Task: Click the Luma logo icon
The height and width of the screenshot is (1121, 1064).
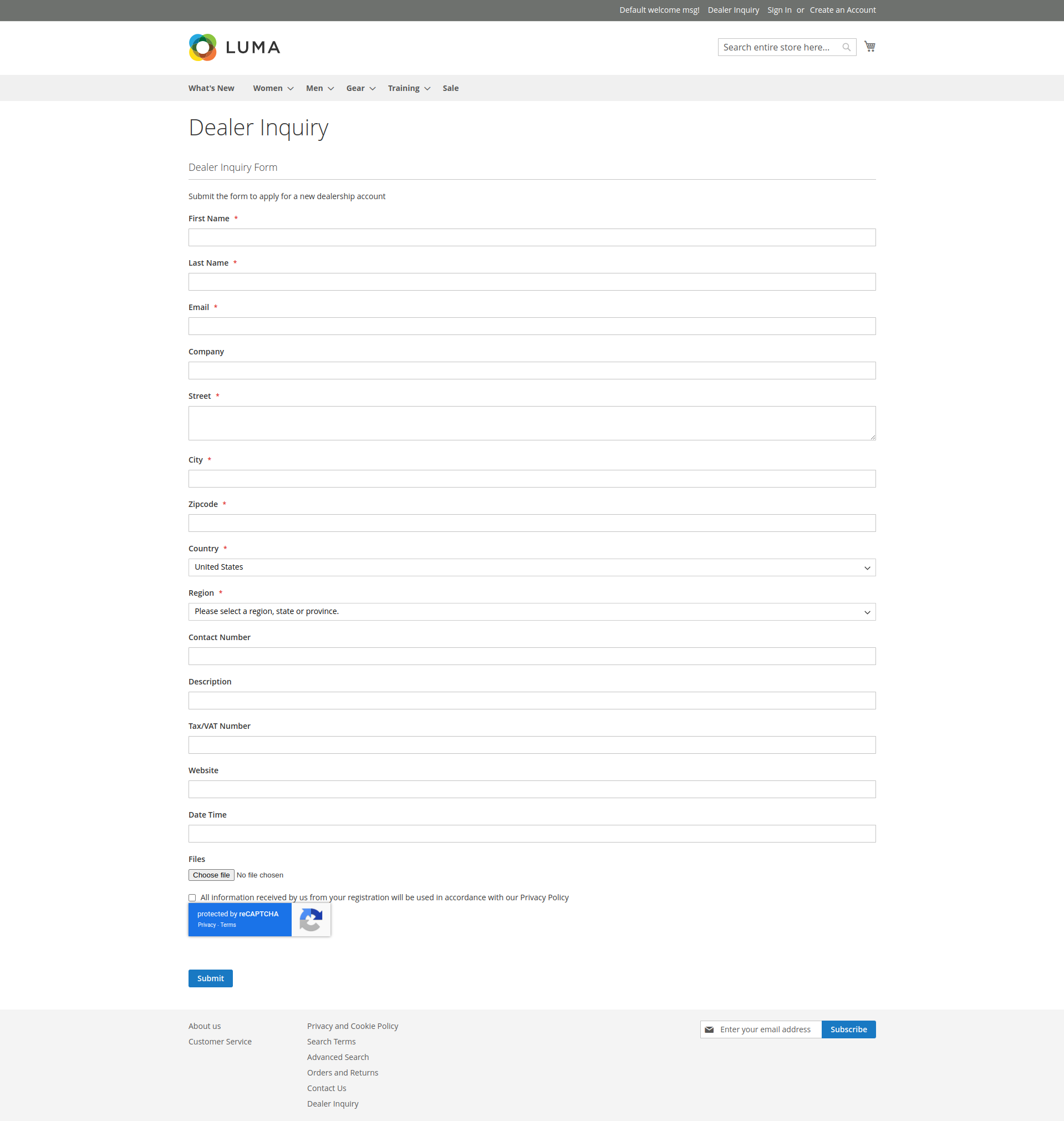Action: coord(202,47)
